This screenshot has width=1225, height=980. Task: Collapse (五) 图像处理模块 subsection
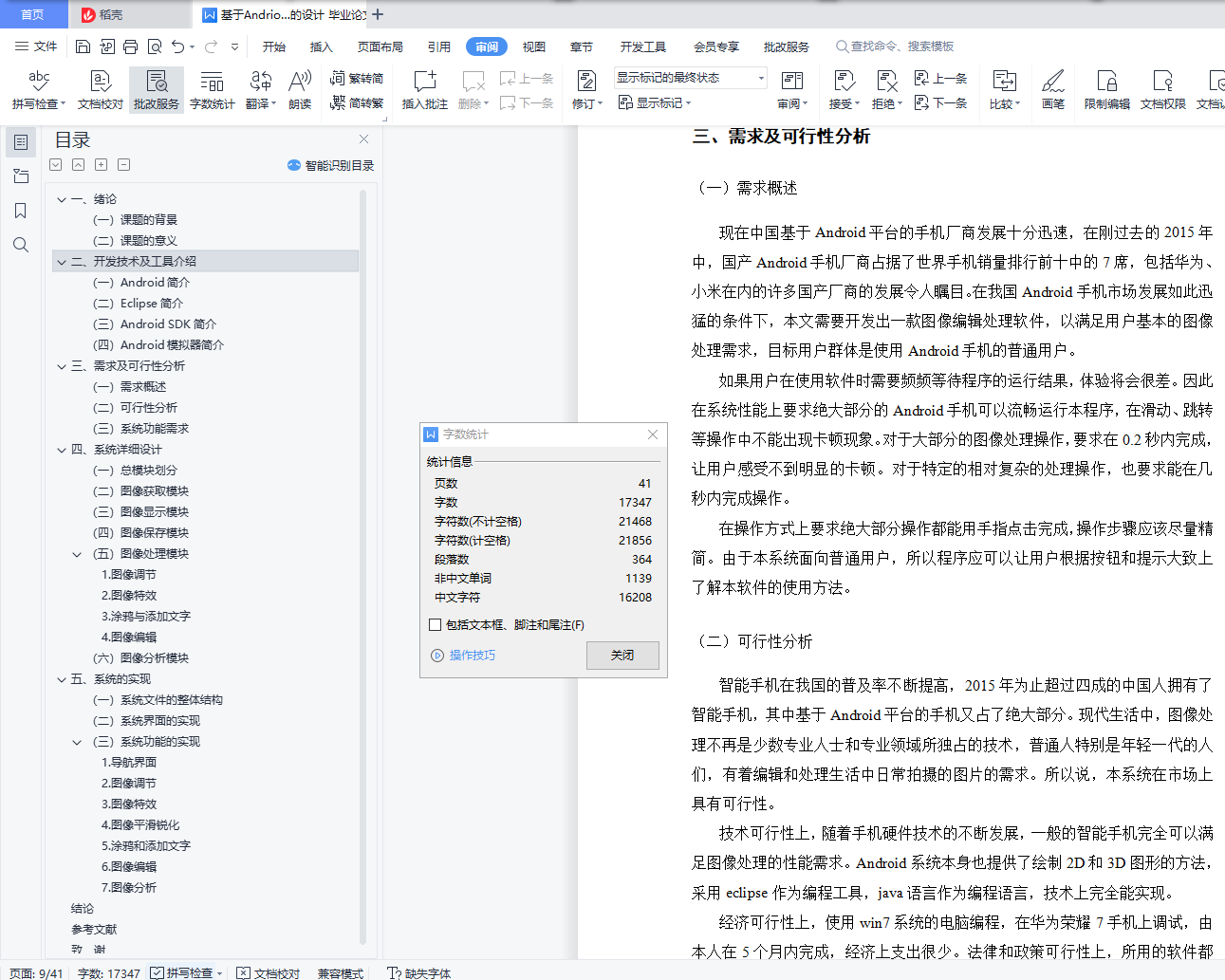pyautogui.click(x=77, y=554)
